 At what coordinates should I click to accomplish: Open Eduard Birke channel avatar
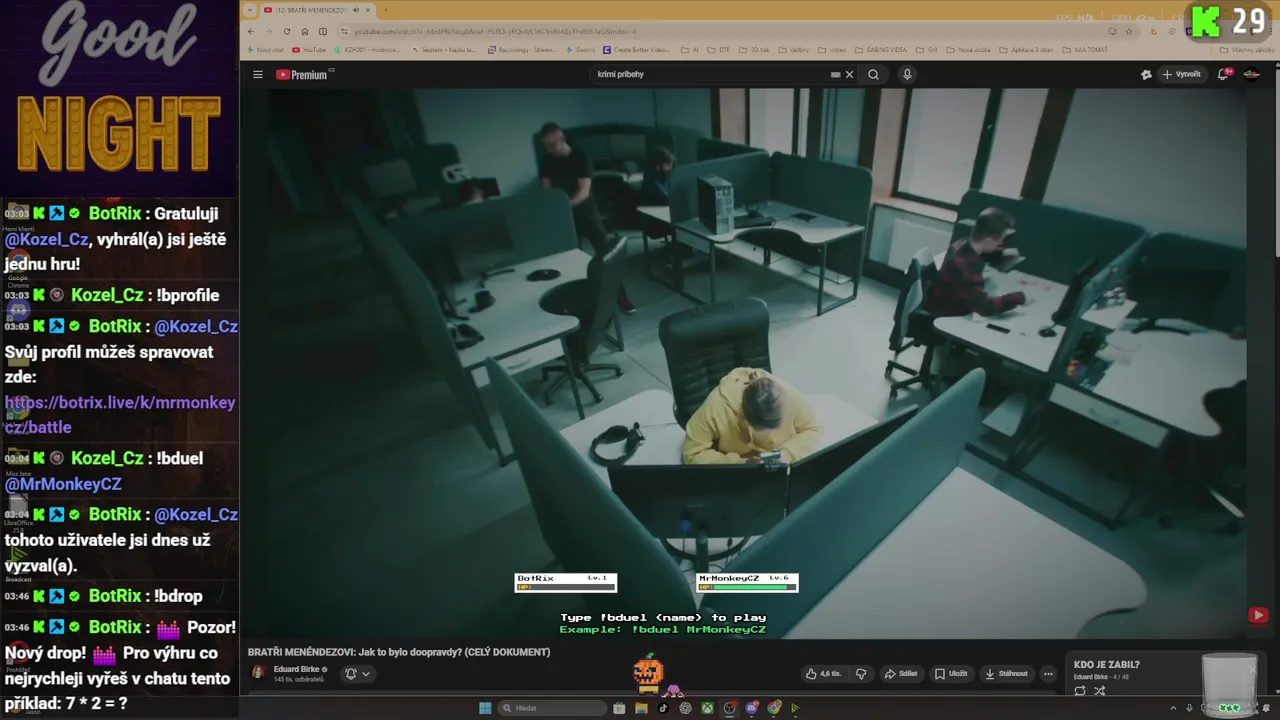(x=258, y=673)
